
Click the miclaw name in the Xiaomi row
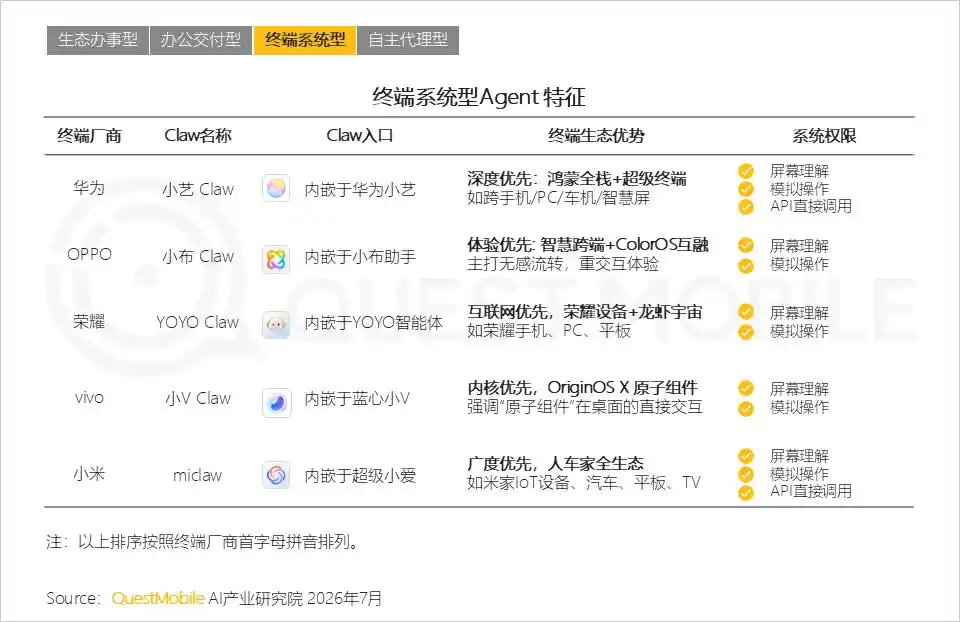(197, 475)
